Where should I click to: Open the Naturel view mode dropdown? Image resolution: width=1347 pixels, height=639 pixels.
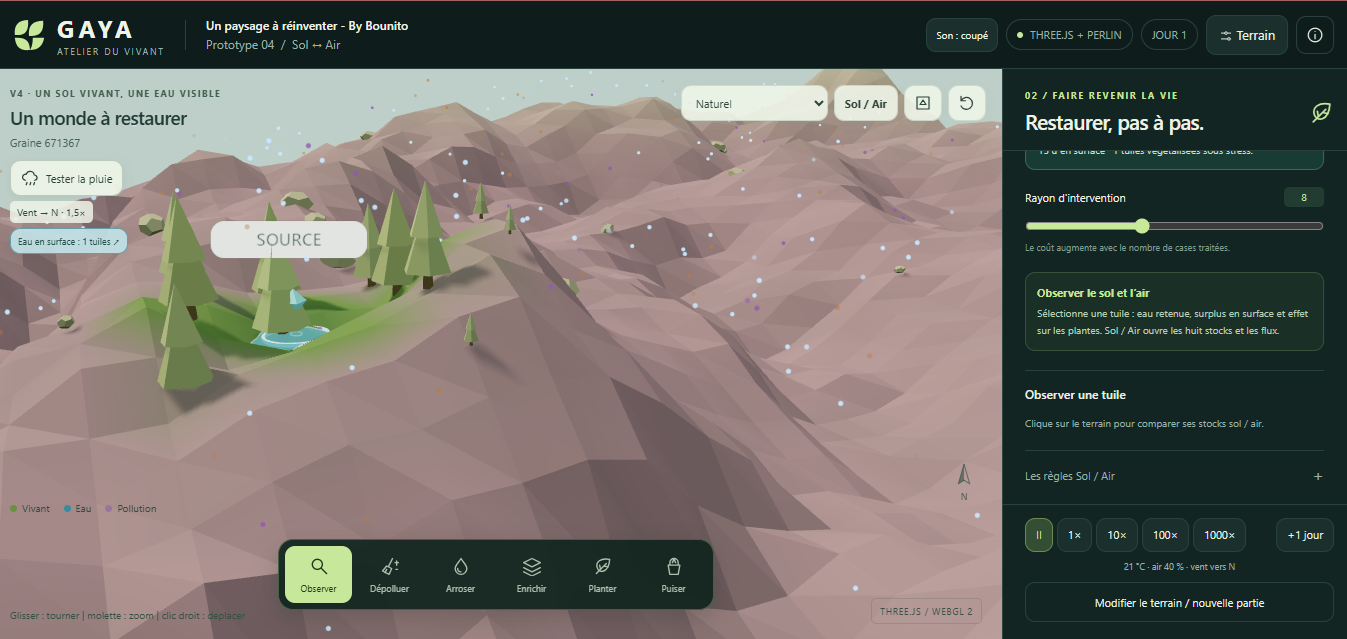pyautogui.click(x=755, y=103)
